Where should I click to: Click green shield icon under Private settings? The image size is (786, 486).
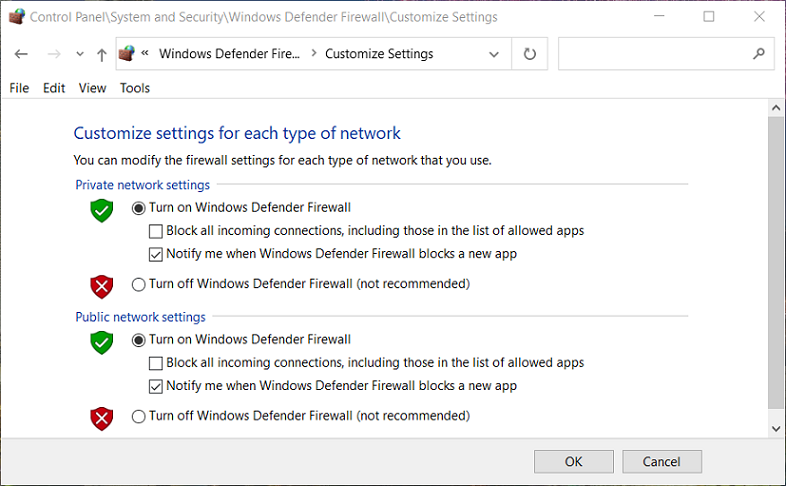pos(102,210)
